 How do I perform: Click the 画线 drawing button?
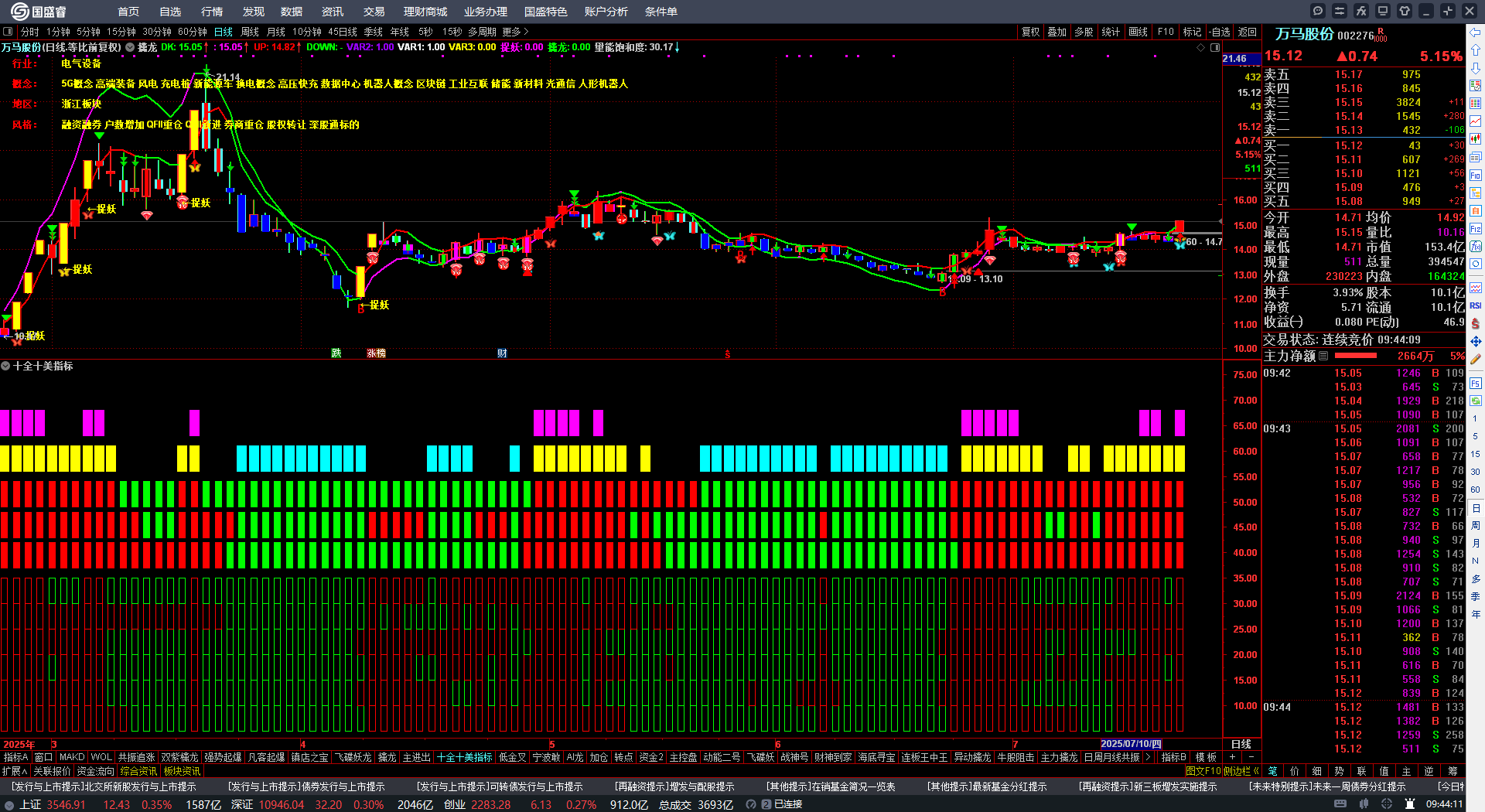tap(1138, 32)
